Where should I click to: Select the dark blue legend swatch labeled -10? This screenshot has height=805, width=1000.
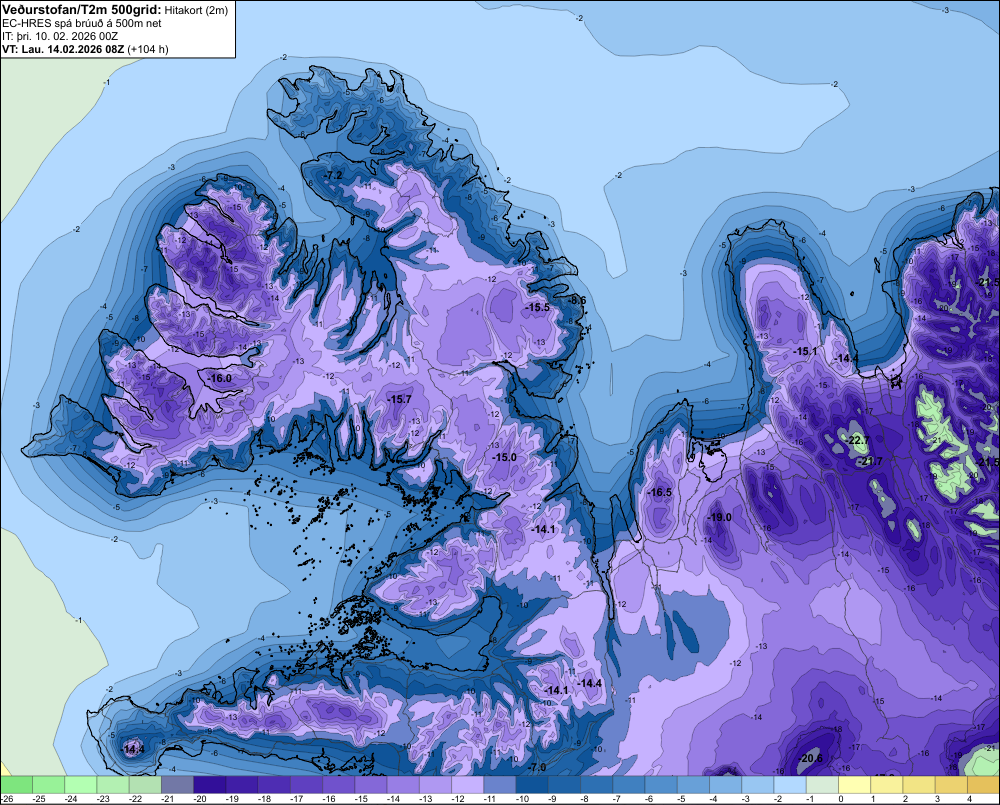click(x=532, y=785)
